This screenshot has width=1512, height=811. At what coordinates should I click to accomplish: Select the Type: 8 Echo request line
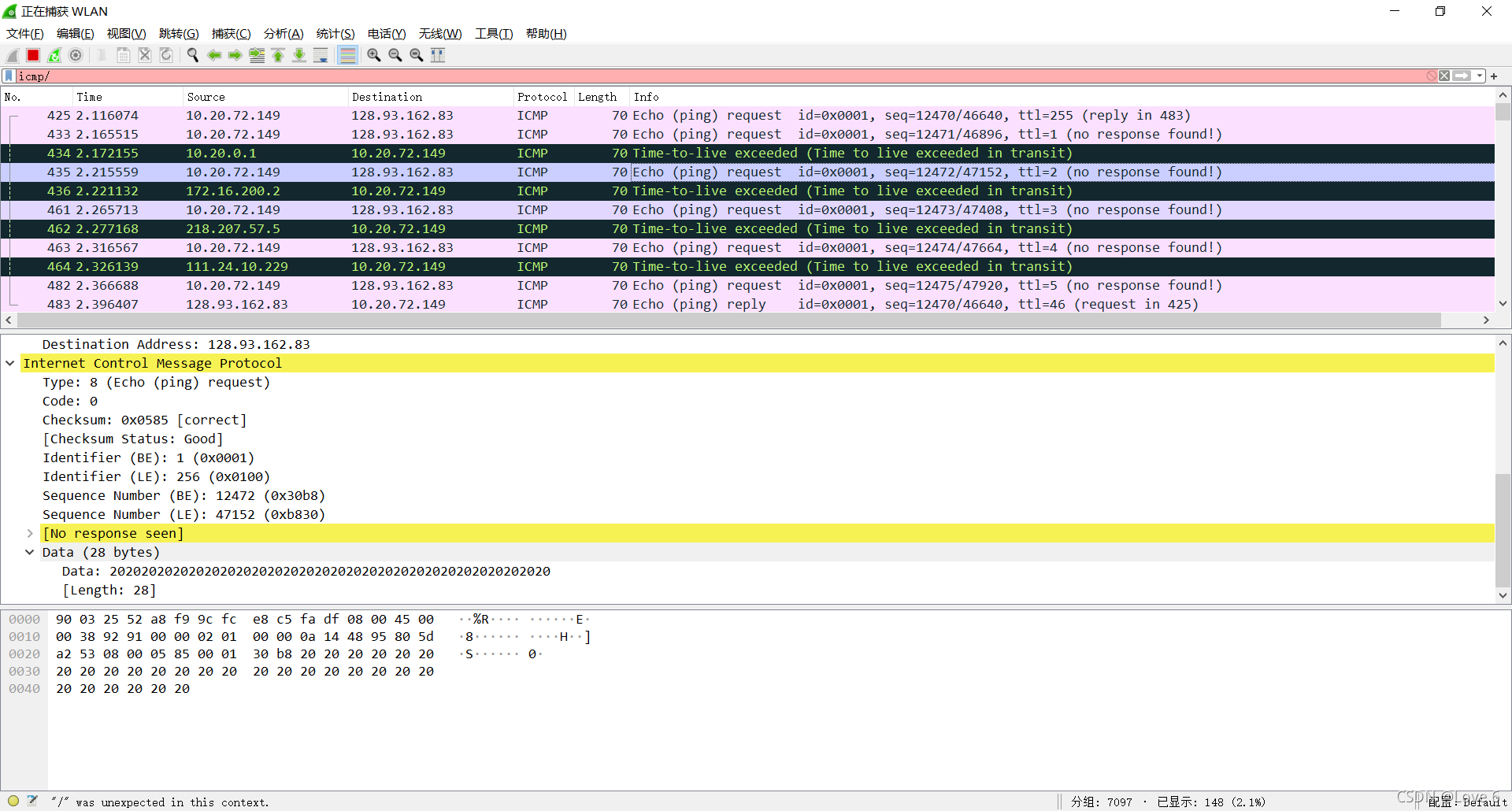click(156, 382)
